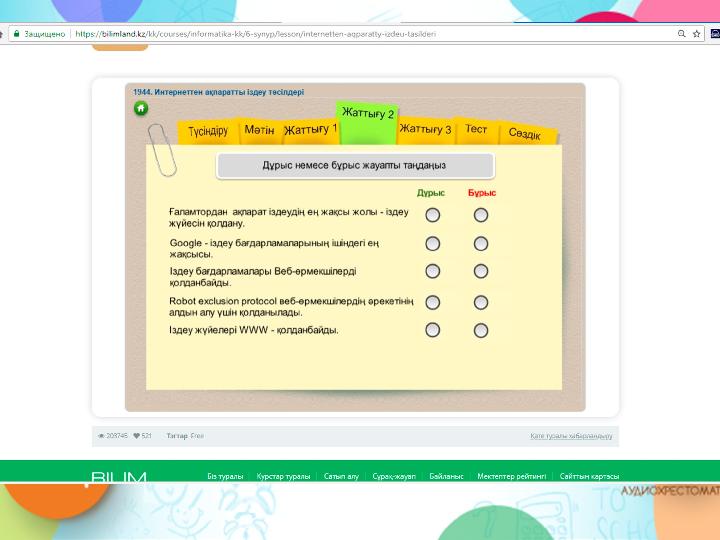Viewport: 720px width, 540px height.
Task: Click the eye views icon
Action: (x=101, y=436)
